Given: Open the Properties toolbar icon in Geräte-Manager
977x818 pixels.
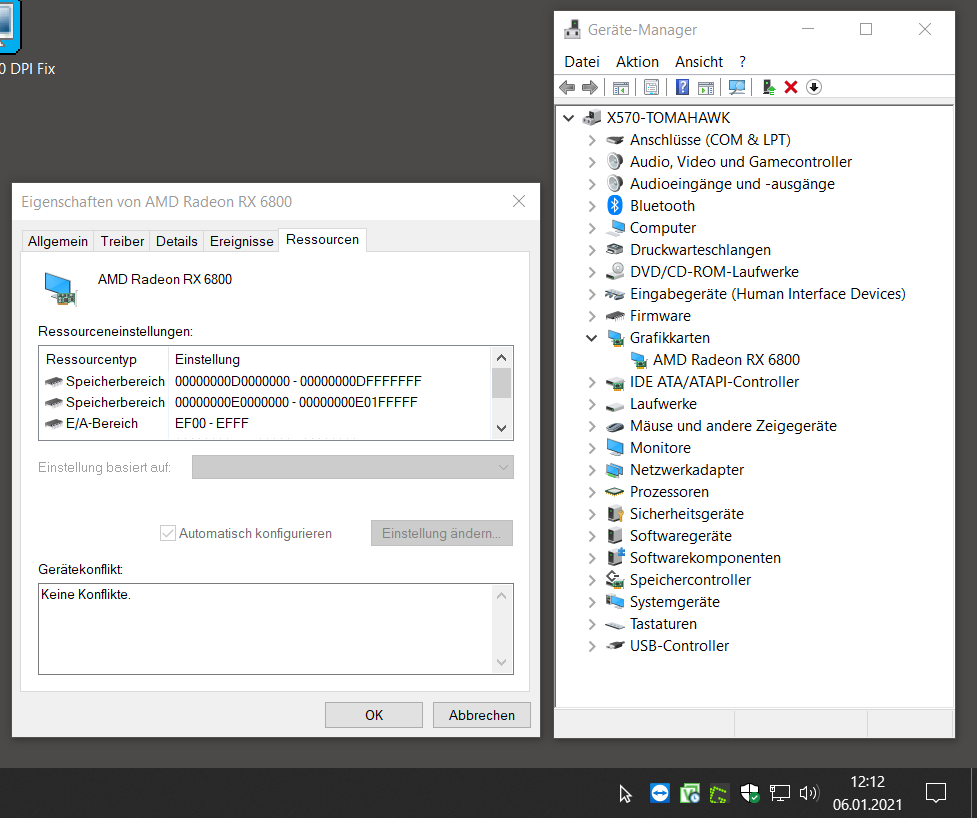Looking at the screenshot, I should tap(651, 87).
